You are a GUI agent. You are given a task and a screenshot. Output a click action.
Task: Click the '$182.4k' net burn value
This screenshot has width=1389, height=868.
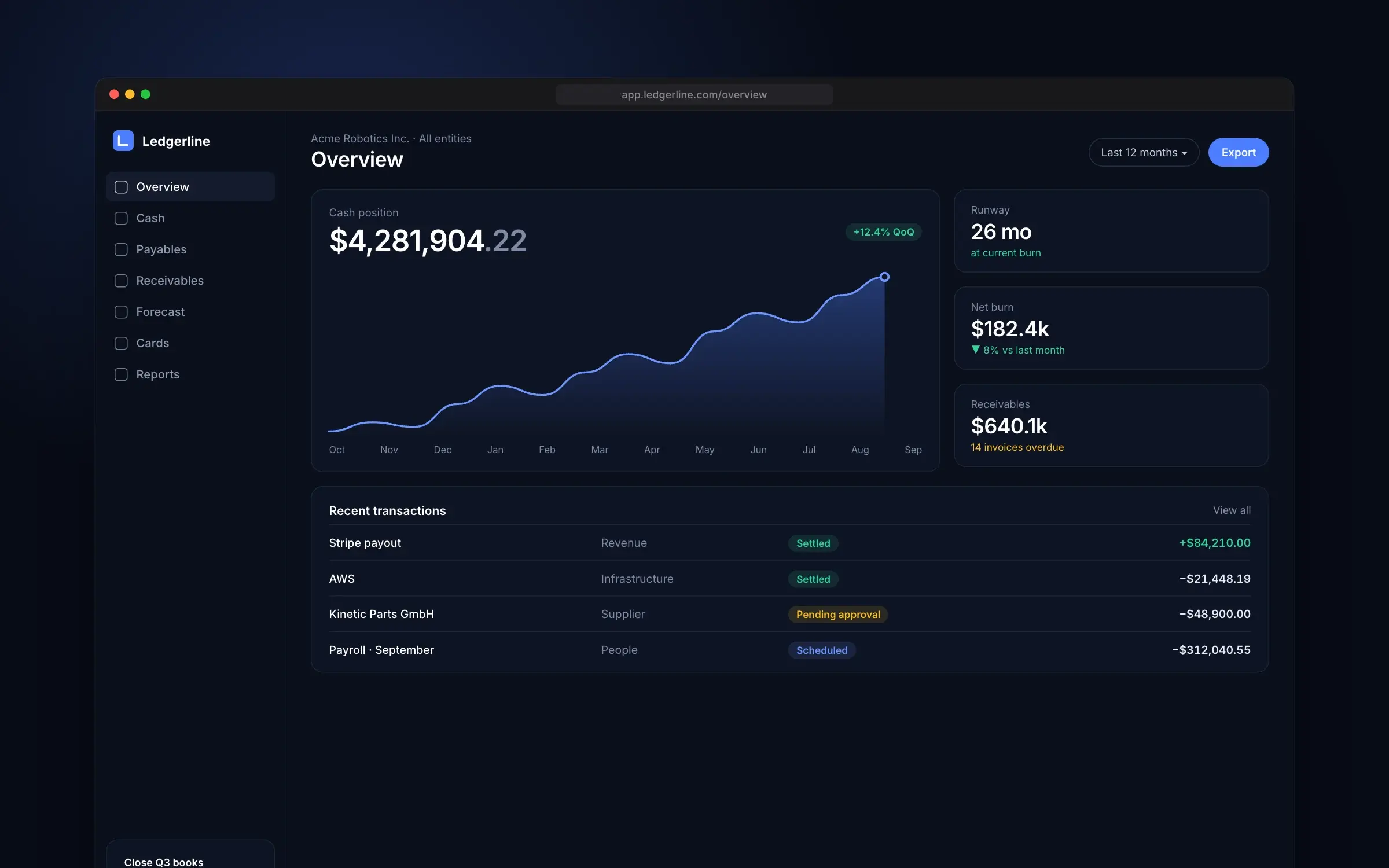tap(1009, 329)
